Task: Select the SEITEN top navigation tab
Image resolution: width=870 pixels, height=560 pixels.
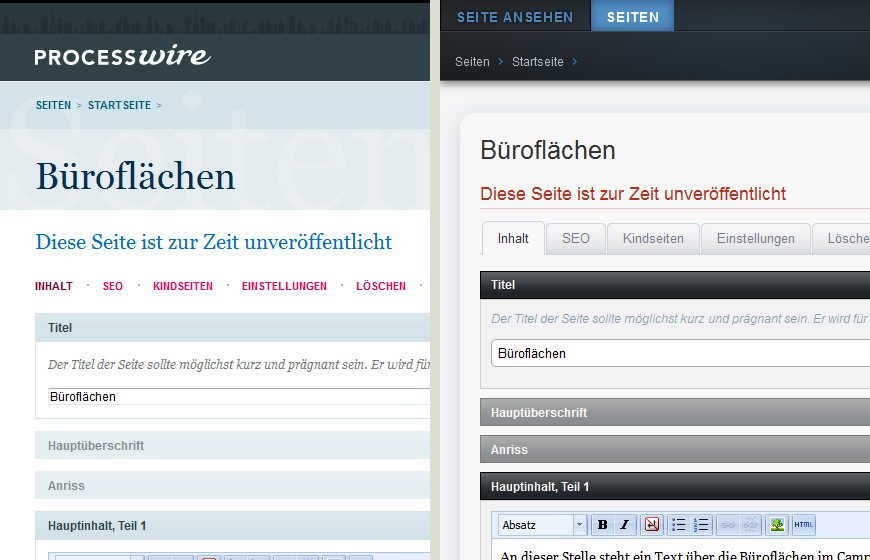Action: (633, 17)
